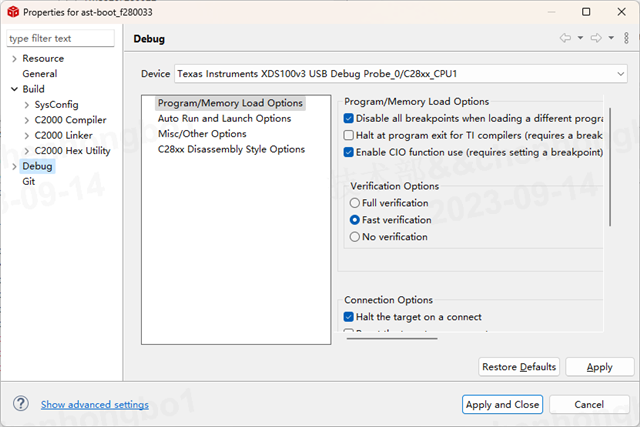640x427 pixels.
Task: Open Show advanced settings link
Action: 95,405
